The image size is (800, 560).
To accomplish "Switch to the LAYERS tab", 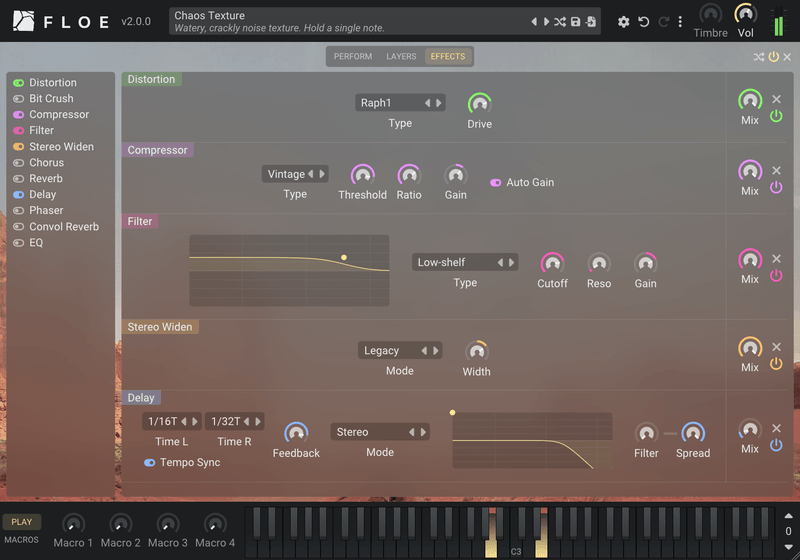I will [x=401, y=57].
